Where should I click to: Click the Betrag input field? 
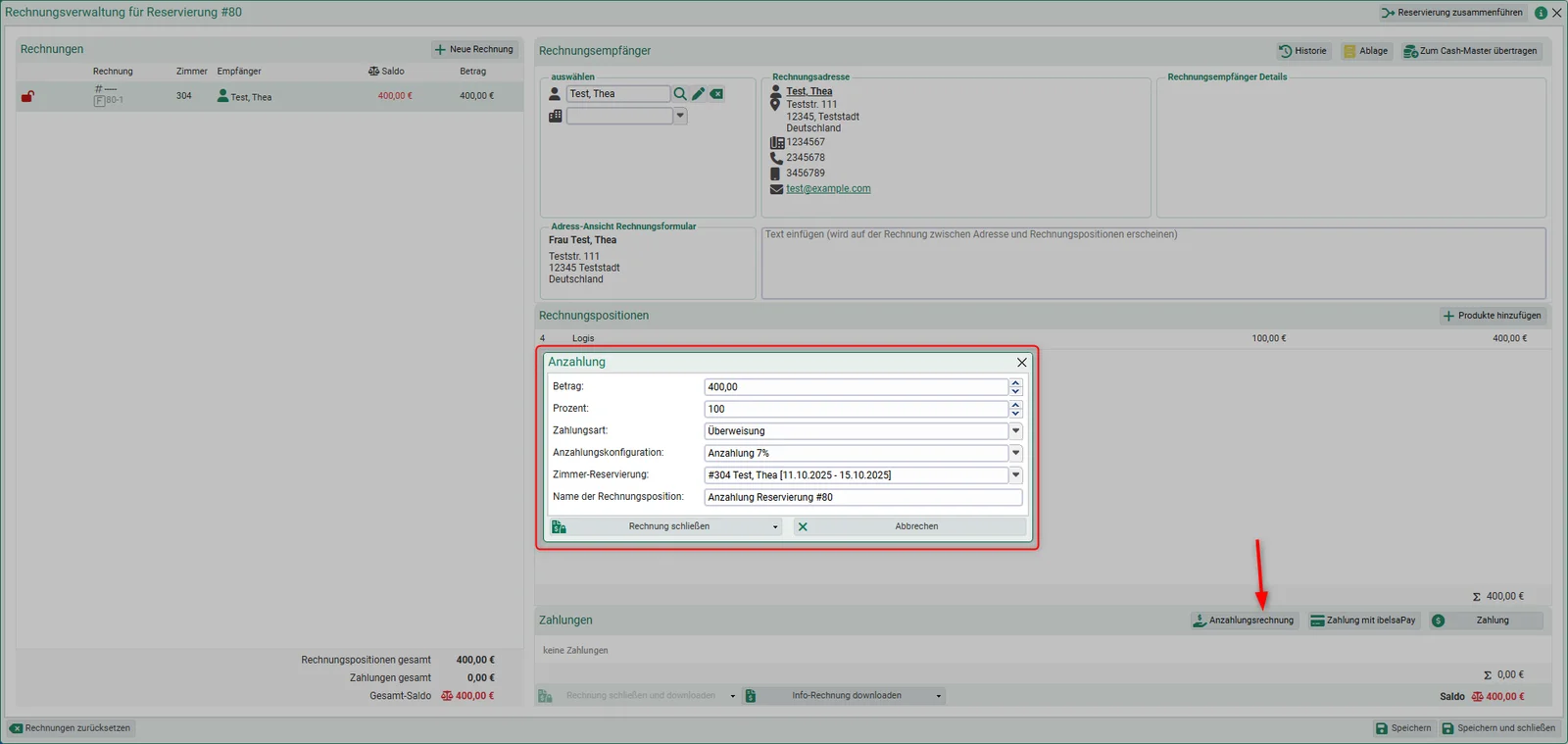[856, 387]
